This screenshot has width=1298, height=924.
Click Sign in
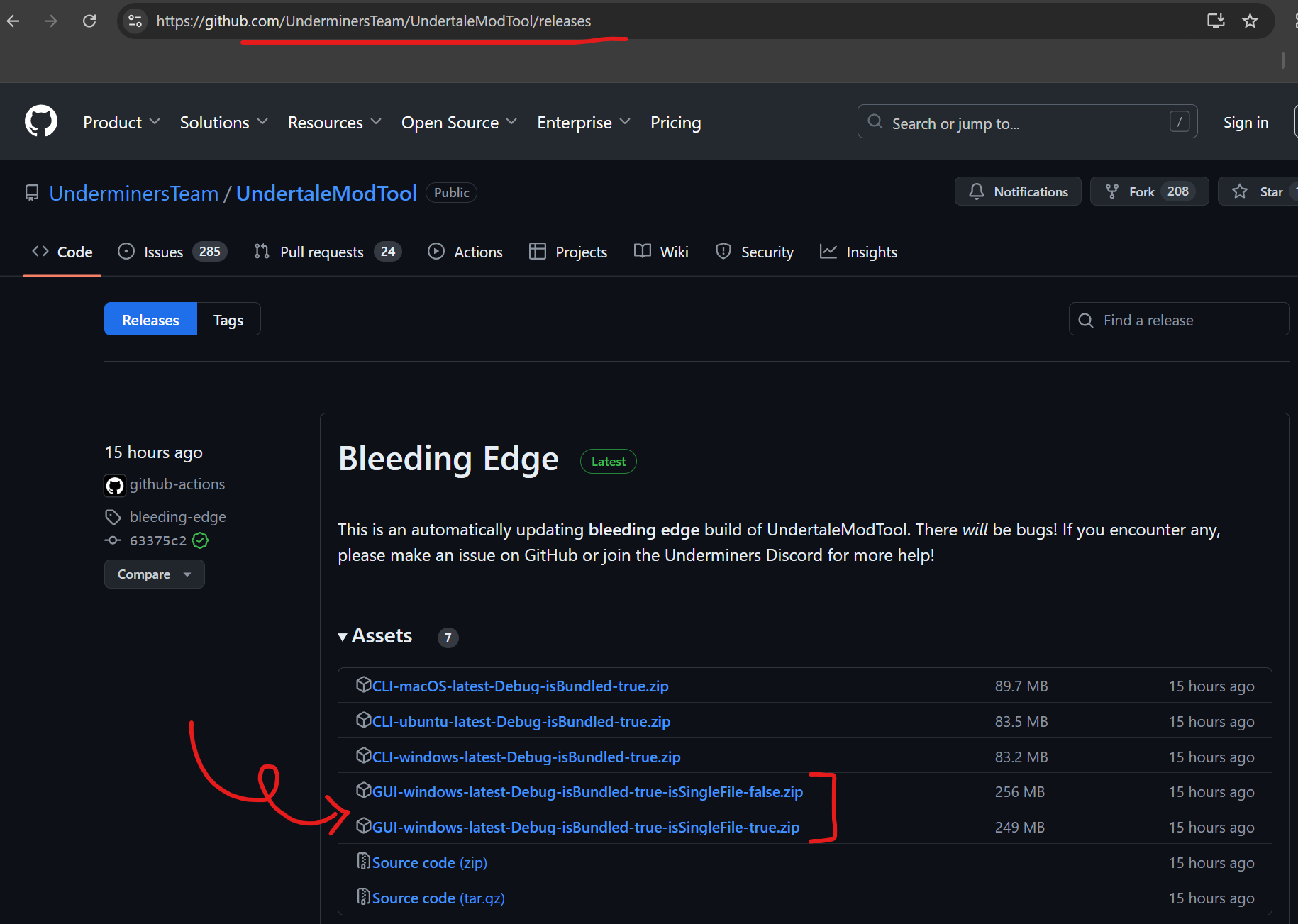(x=1246, y=123)
